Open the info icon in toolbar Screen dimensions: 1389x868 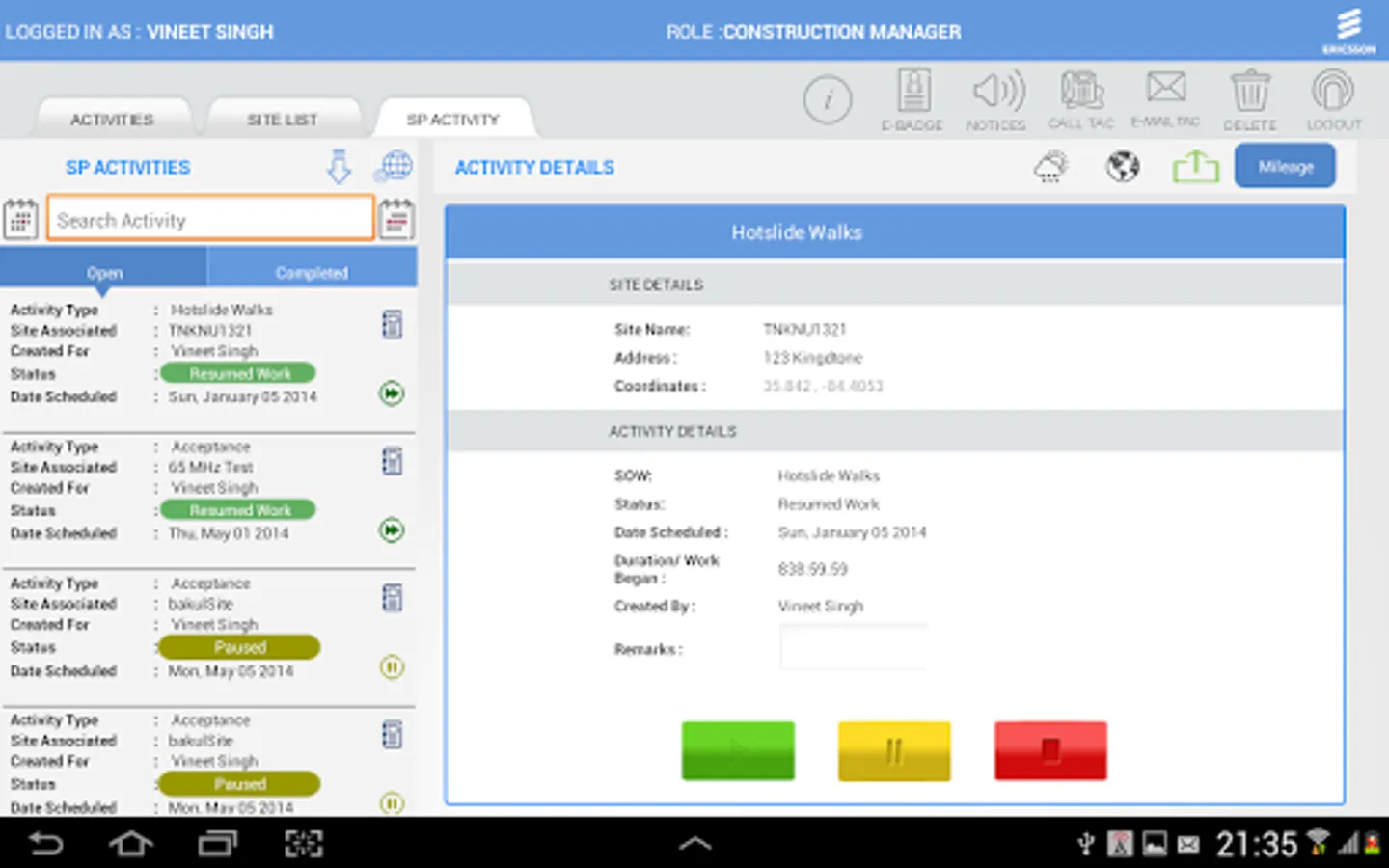[x=828, y=99]
